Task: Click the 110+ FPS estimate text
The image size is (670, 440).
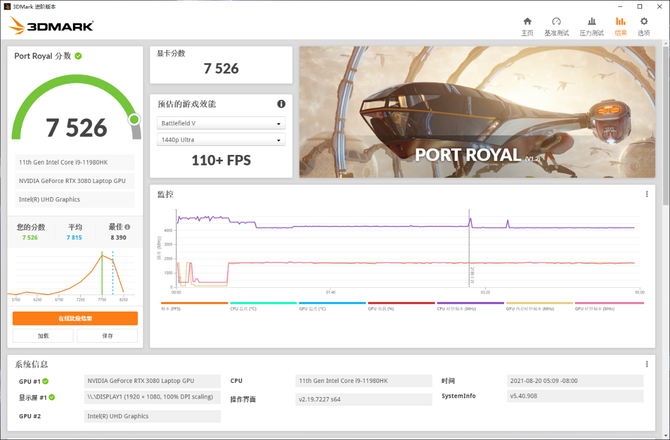Action: tap(221, 160)
